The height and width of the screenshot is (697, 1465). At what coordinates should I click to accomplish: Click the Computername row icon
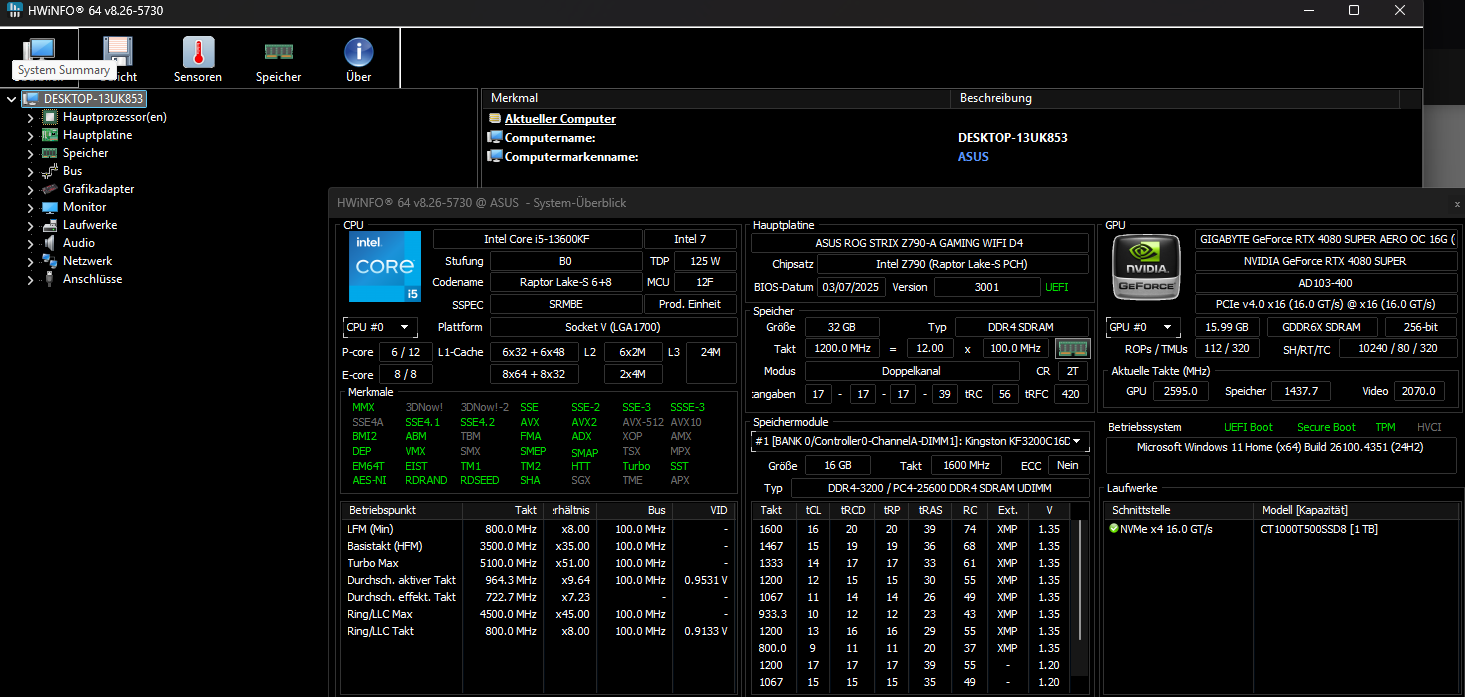click(494, 138)
